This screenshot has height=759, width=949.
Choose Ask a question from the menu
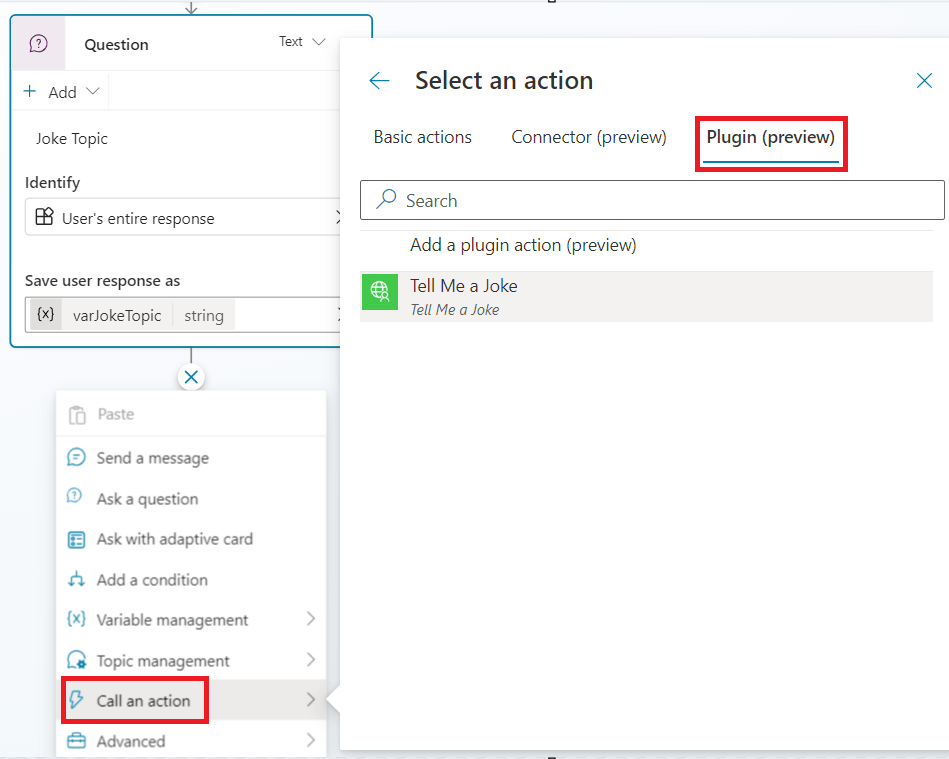[x=147, y=499]
